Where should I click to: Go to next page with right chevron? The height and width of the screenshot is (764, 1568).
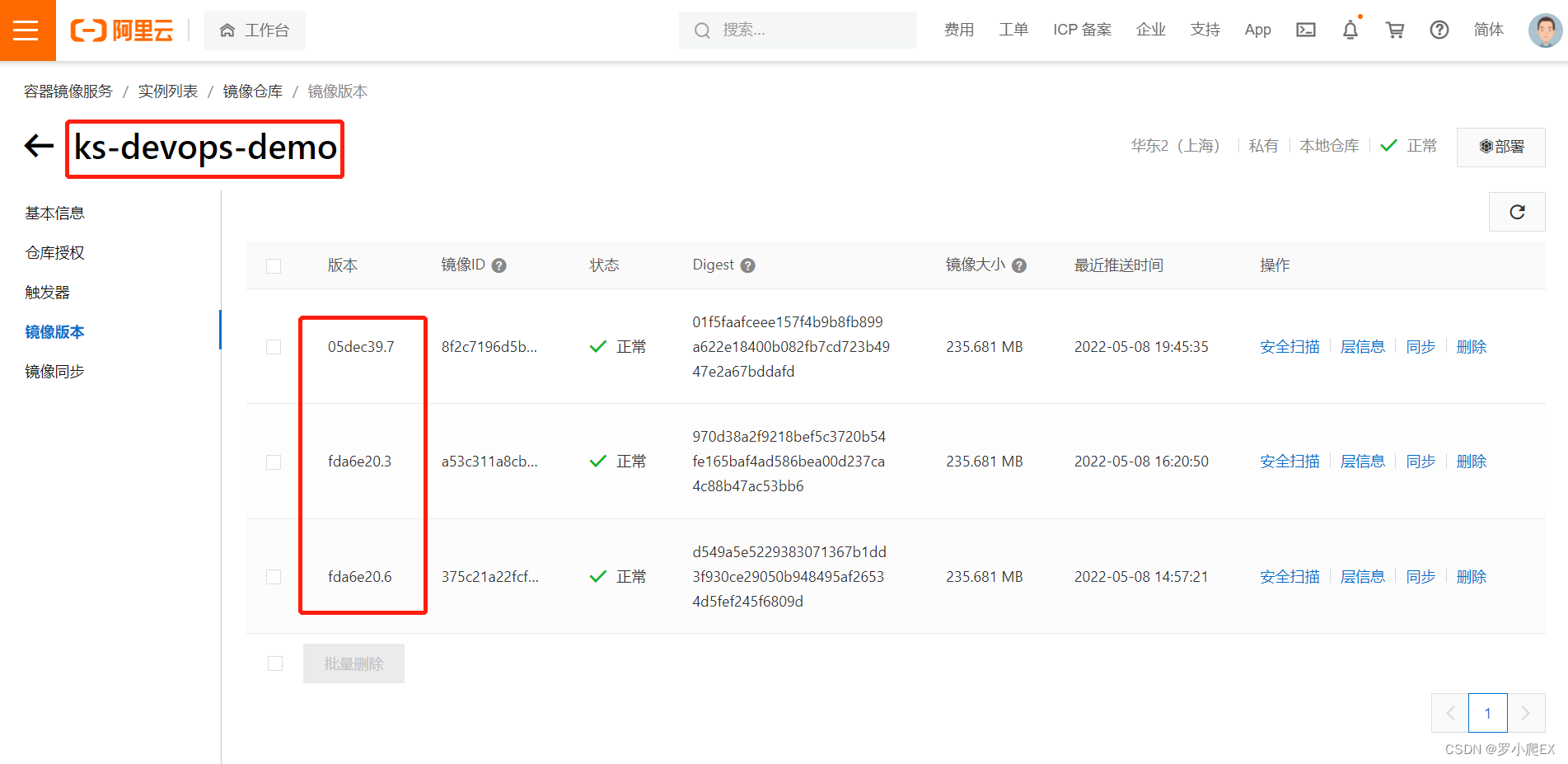[1526, 713]
